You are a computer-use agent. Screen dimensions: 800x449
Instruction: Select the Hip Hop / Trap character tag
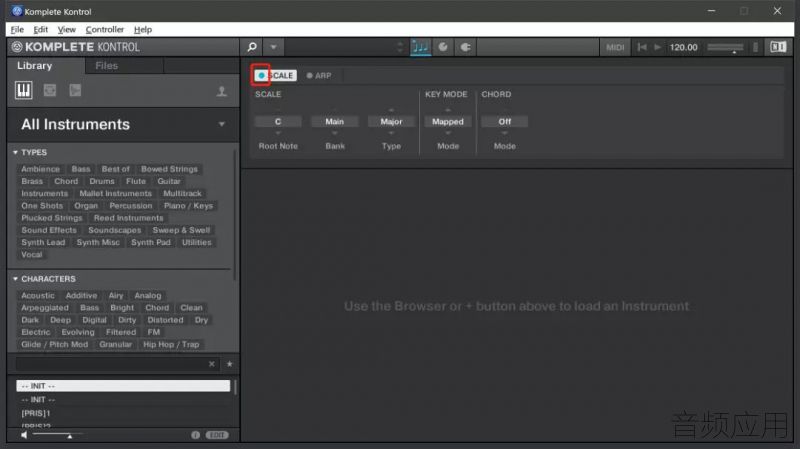(x=171, y=344)
